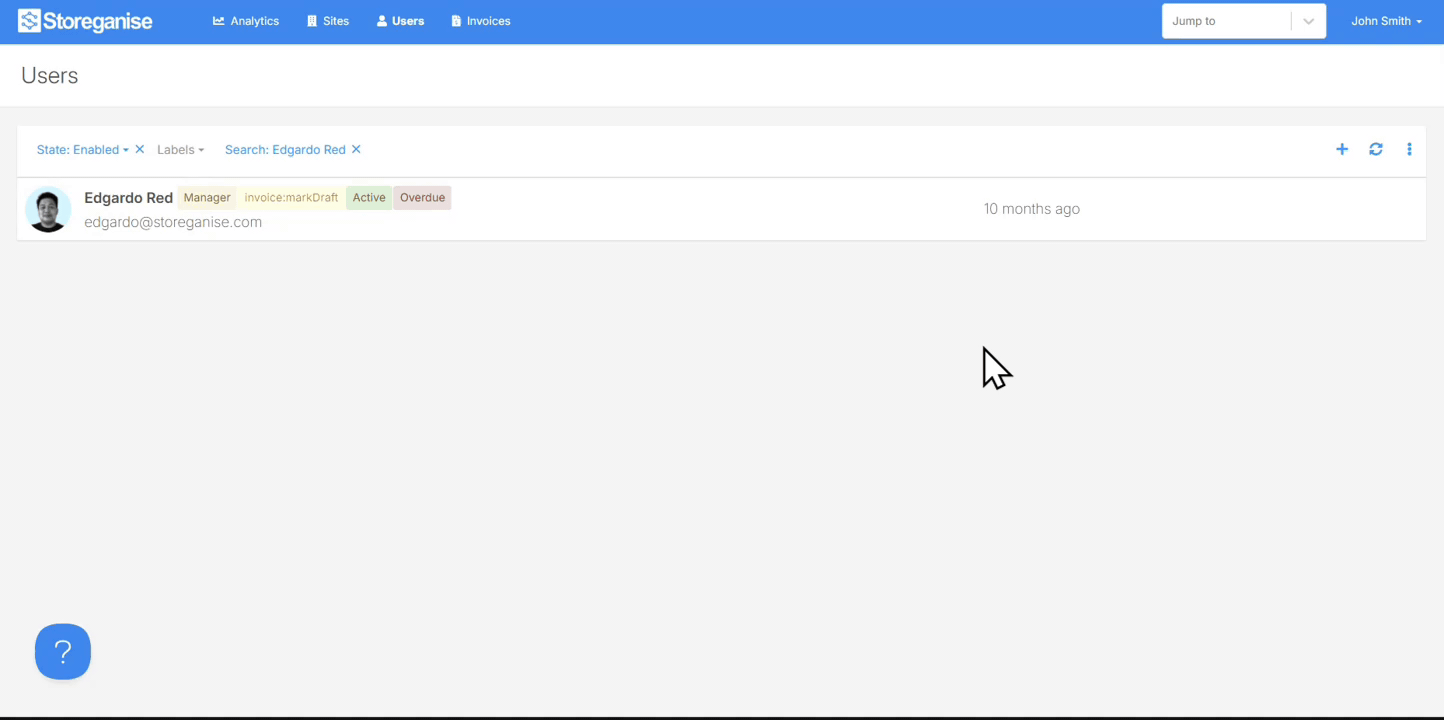
Task: Open the Analytics page
Action: (x=246, y=21)
